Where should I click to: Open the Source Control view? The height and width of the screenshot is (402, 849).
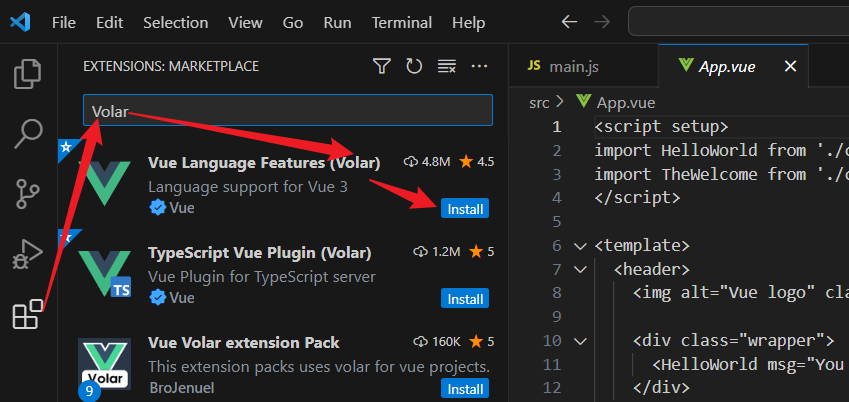(27, 193)
